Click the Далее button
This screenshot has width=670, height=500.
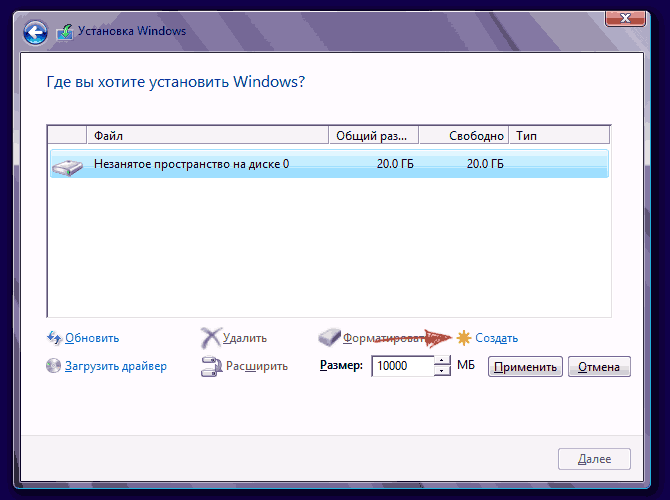click(x=594, y=459)
